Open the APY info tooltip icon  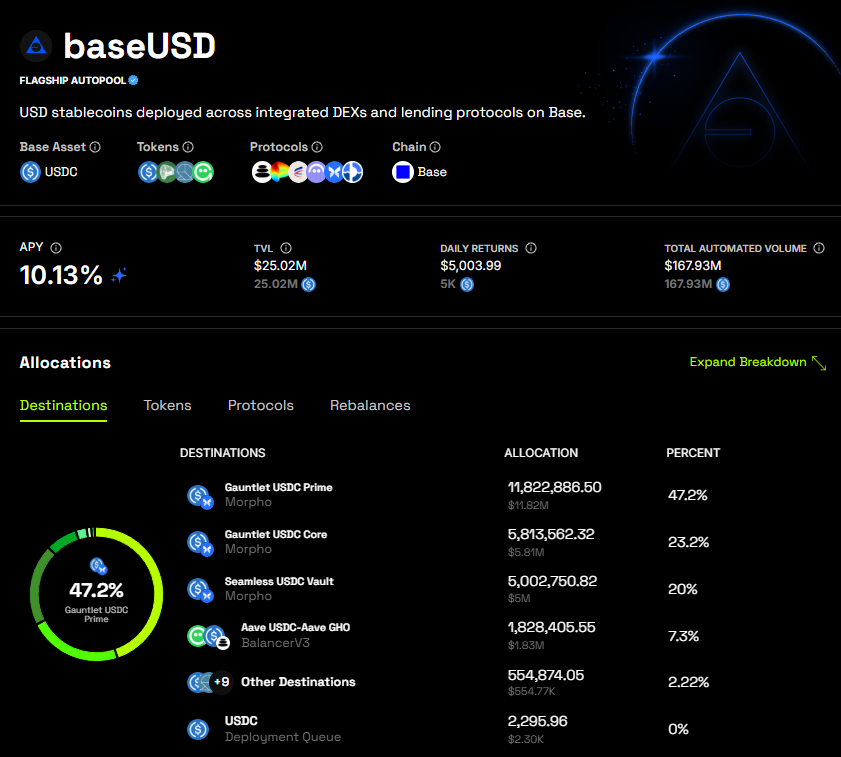click(x=56, y=248)
